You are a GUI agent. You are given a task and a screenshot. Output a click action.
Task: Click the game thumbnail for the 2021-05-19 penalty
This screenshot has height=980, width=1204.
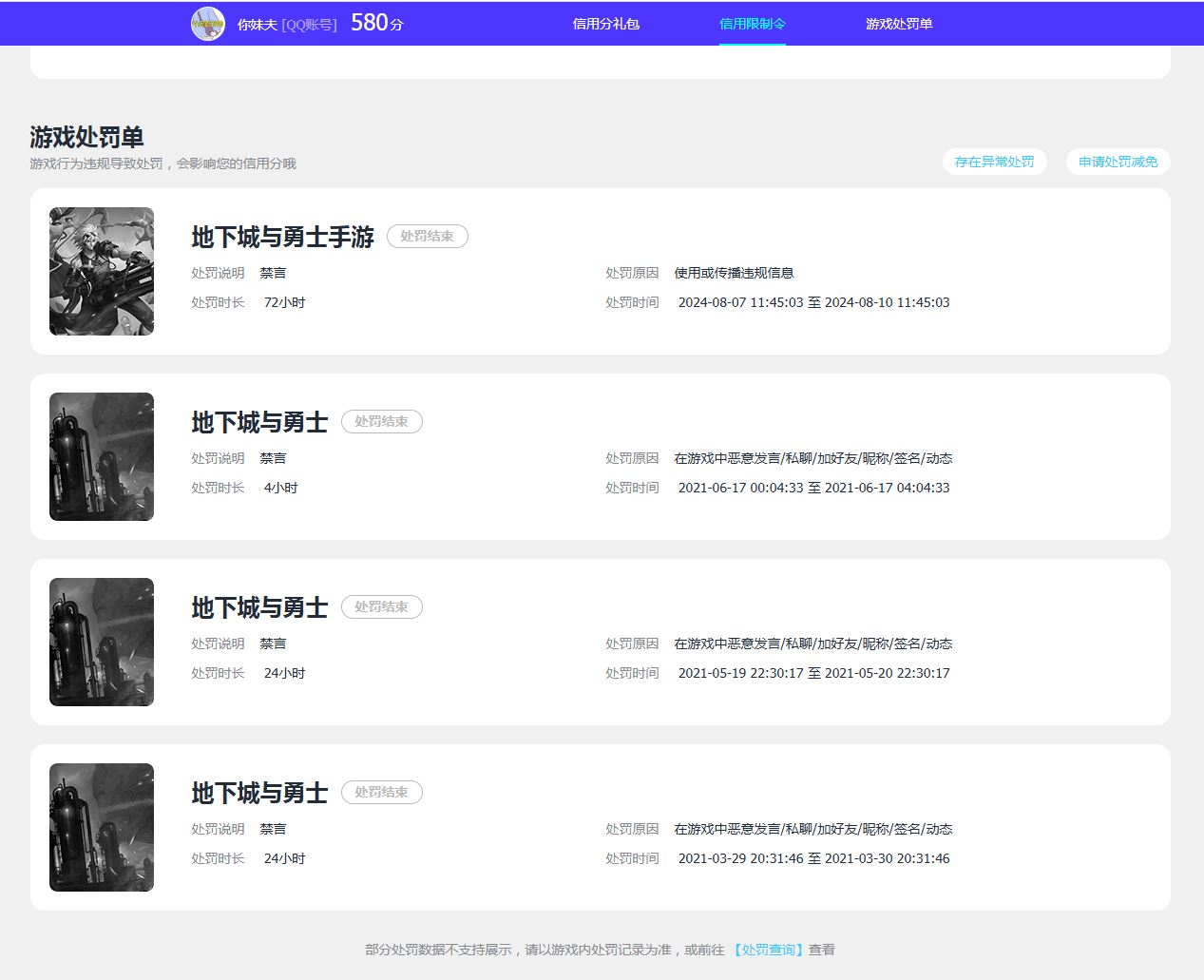tap(102, 642)
